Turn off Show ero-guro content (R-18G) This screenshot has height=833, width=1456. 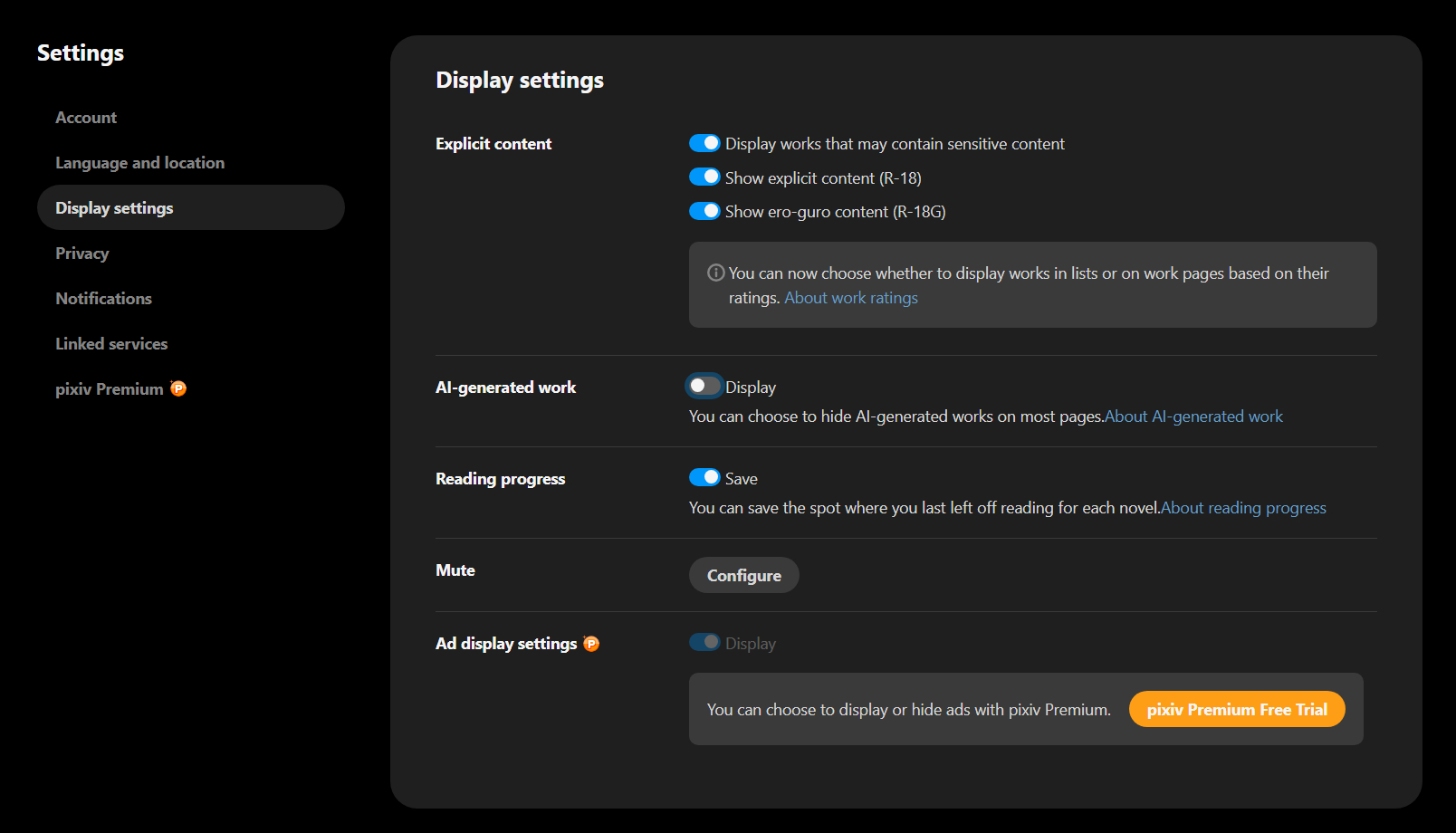pos(704,211)
